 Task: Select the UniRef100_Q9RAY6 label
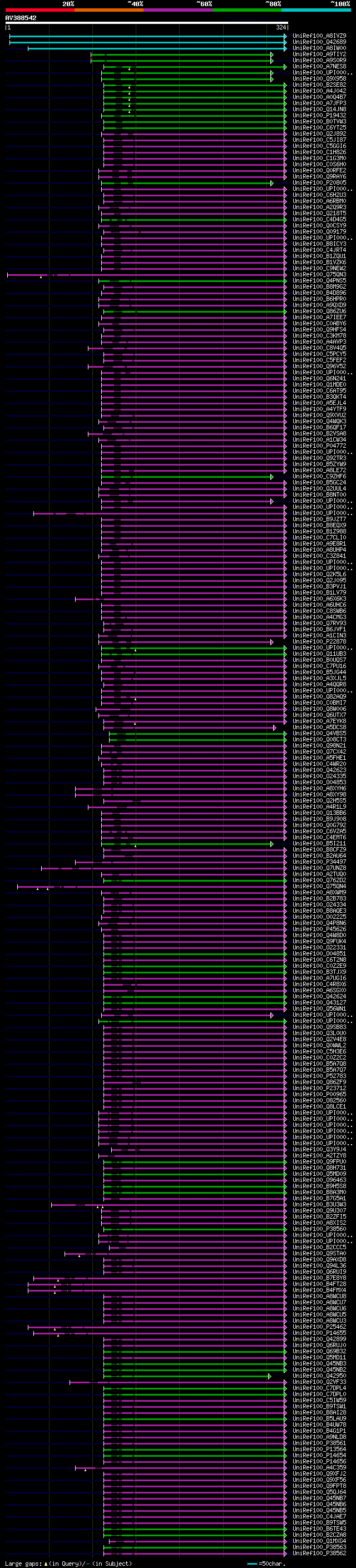point(319,176)
